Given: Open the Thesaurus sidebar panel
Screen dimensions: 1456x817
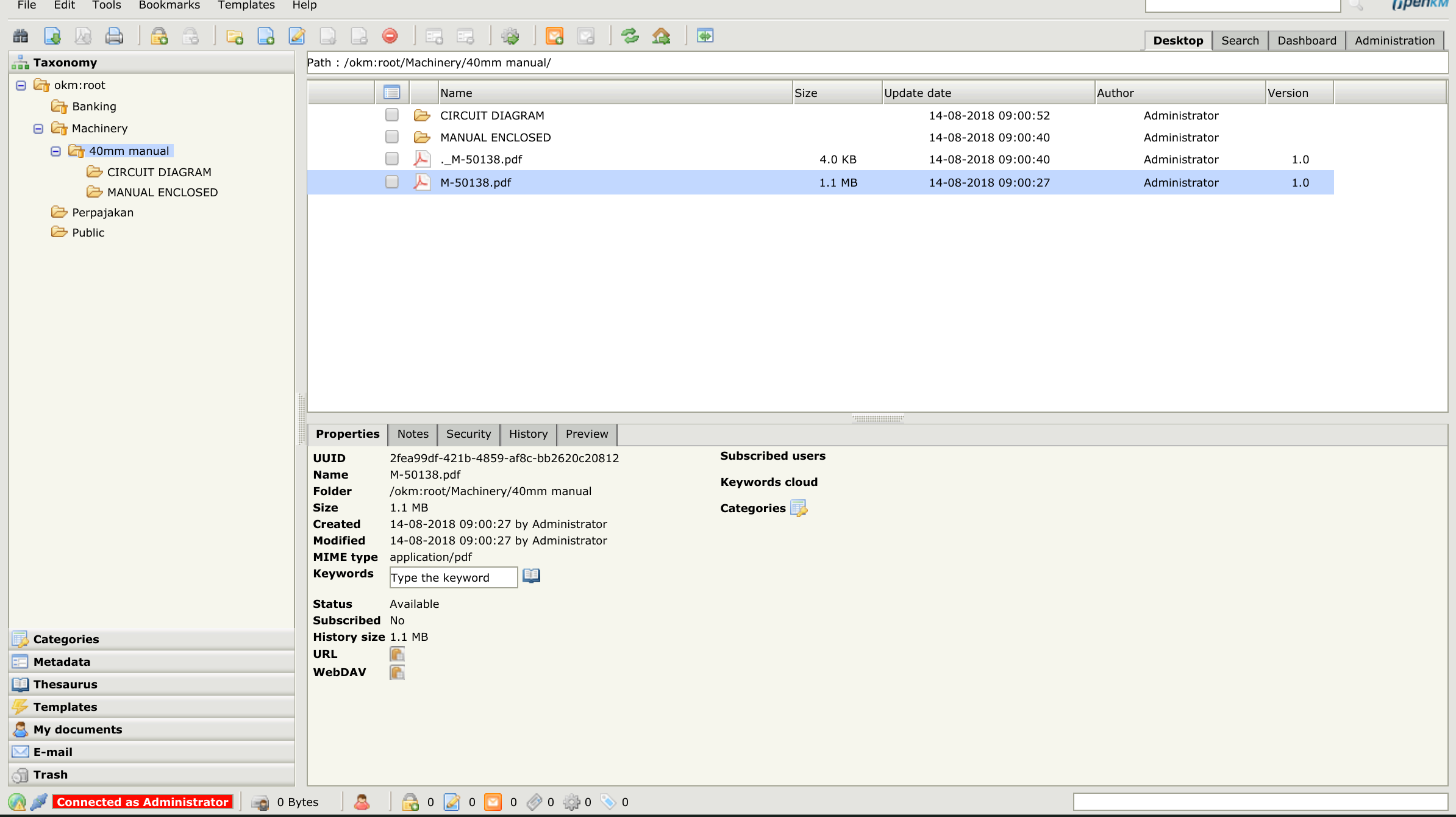Looking at the screenshot, I should coord(65,684).
